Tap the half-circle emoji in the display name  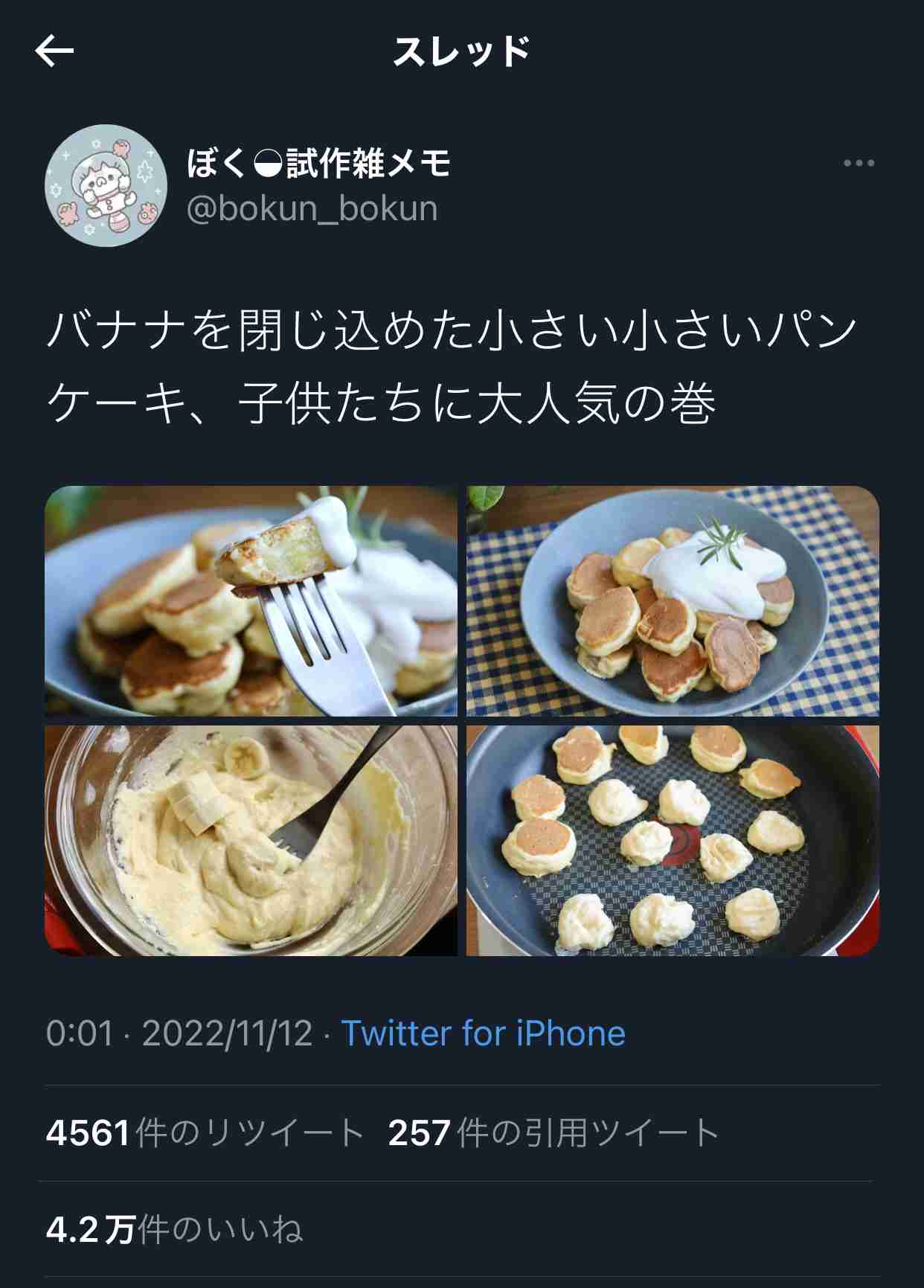[x=267, y=164]
